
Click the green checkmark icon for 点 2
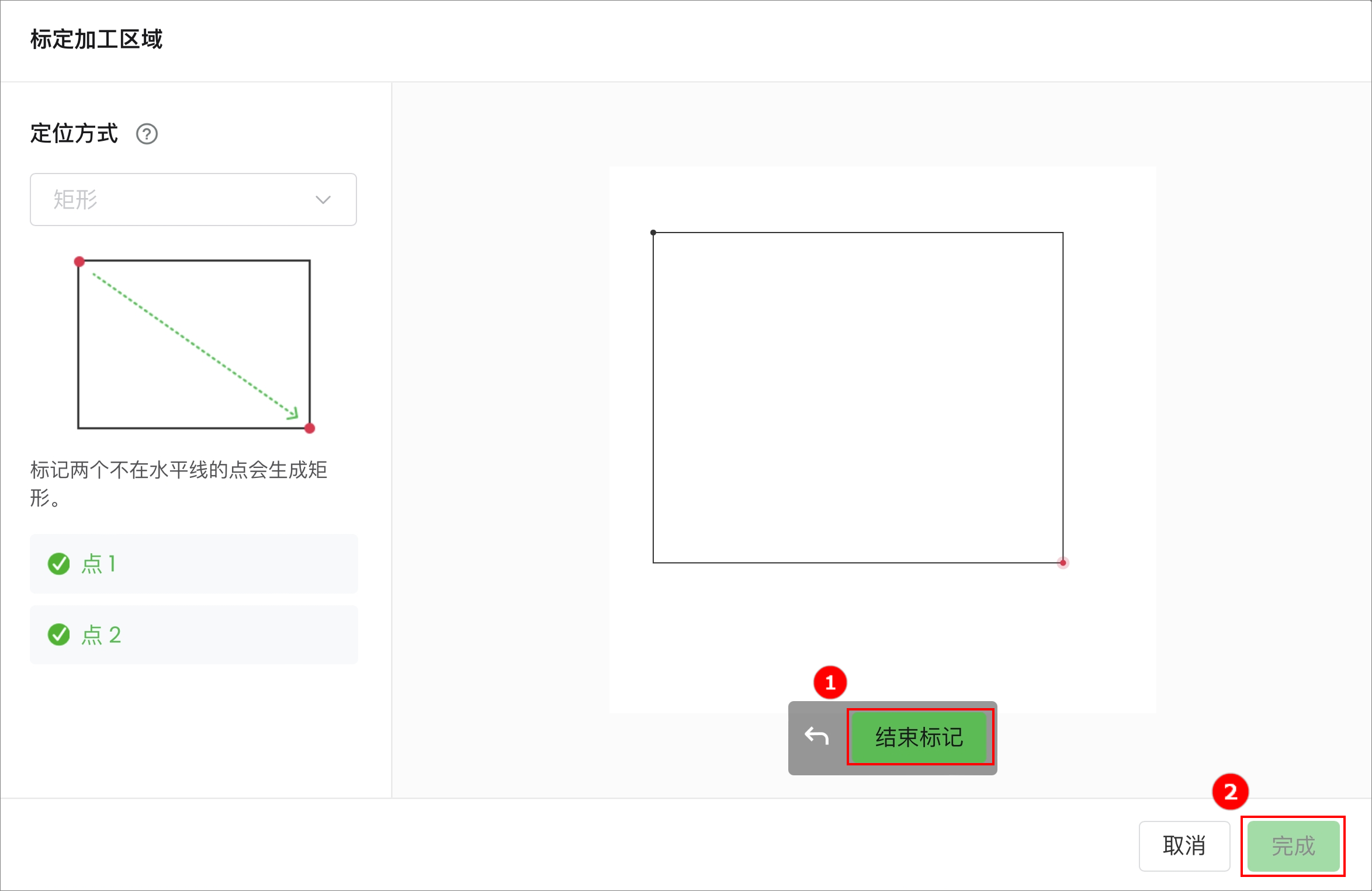[x=58, y=635]
